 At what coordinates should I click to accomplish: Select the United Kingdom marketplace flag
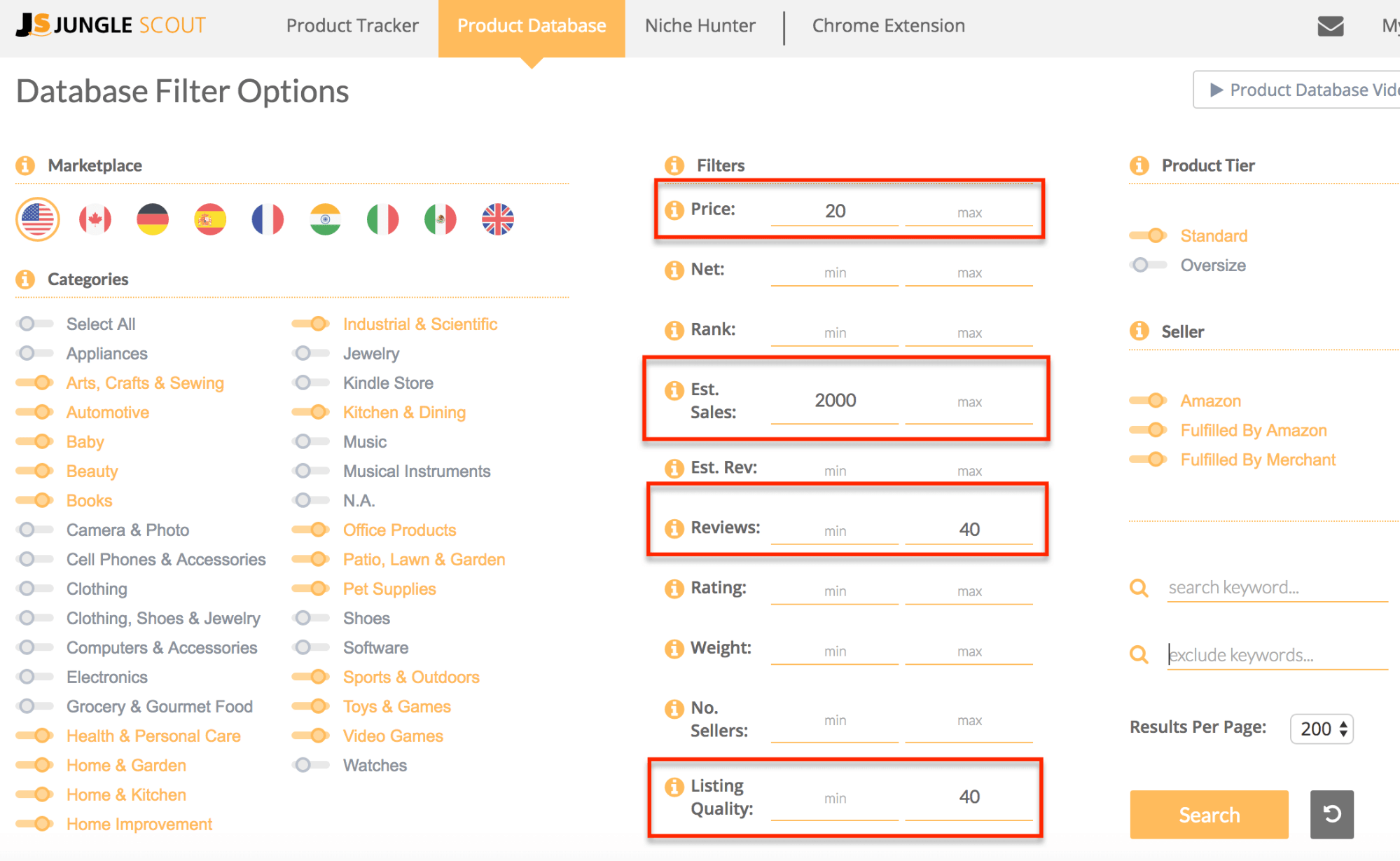(498, 219)
